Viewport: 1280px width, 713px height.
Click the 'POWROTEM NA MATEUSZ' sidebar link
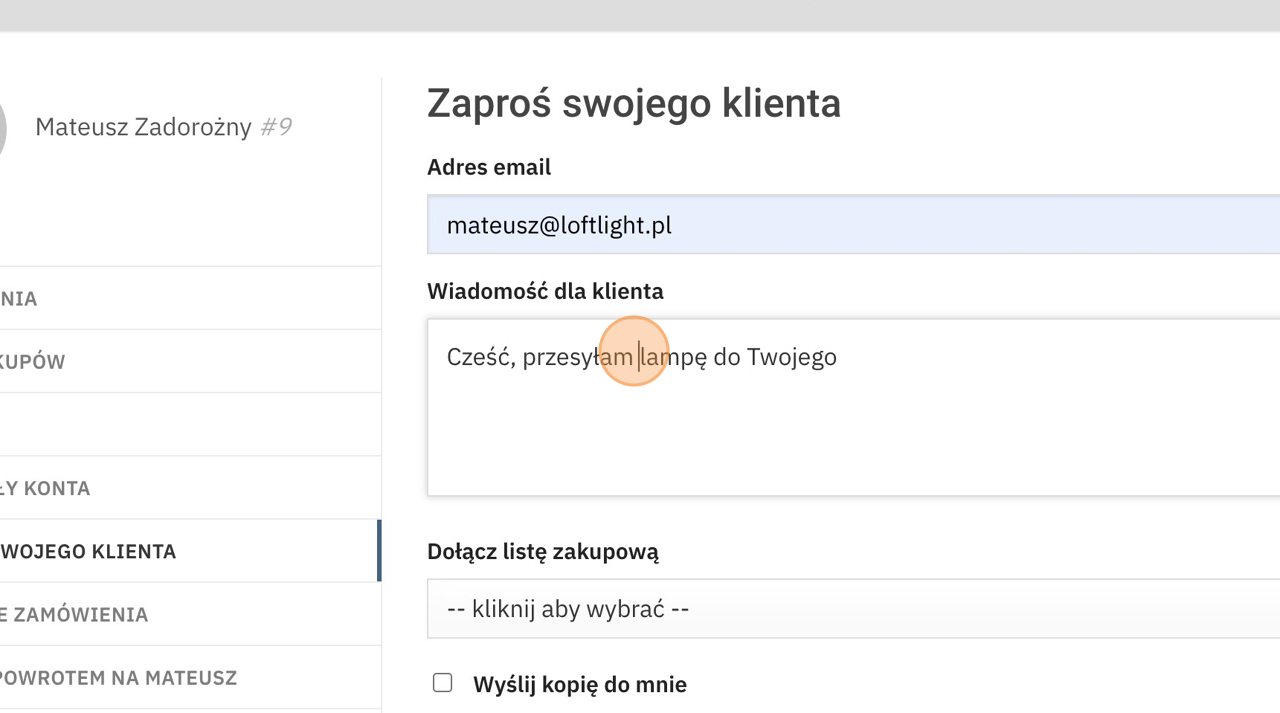pyautogui.click(x=118, y=677)
